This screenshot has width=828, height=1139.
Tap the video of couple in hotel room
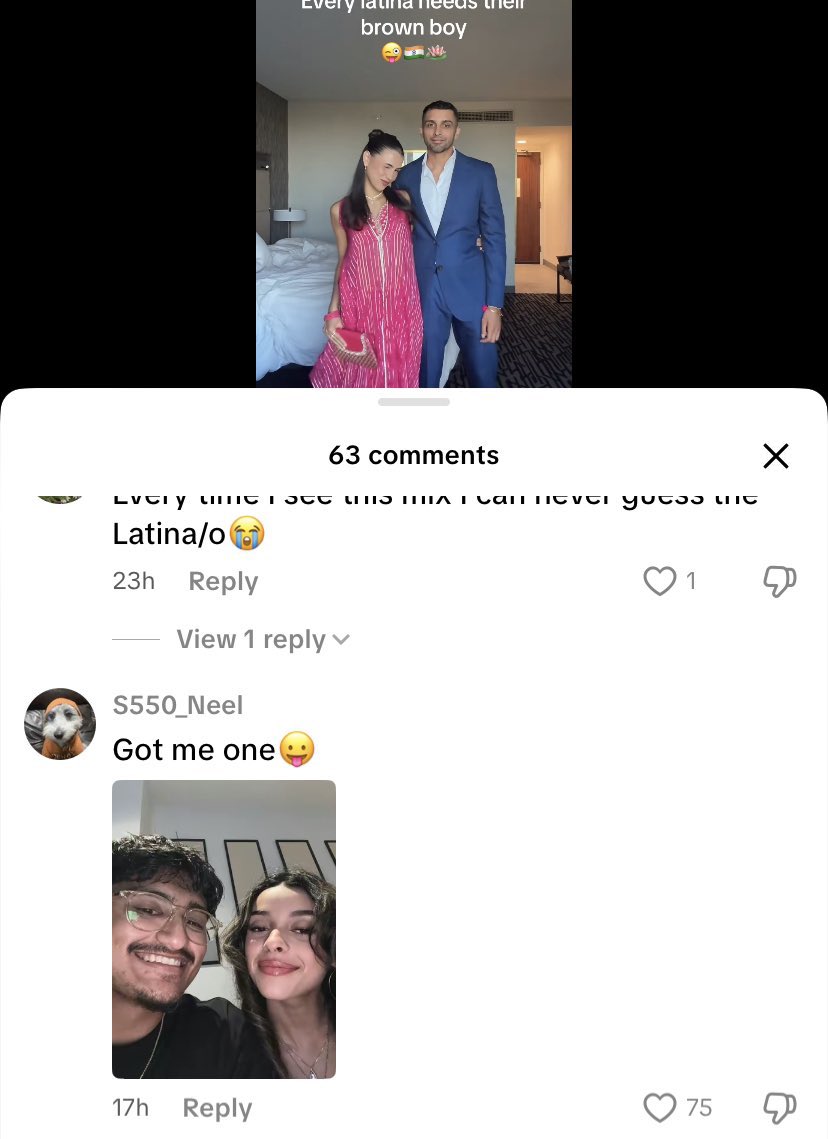pos(414,193)
